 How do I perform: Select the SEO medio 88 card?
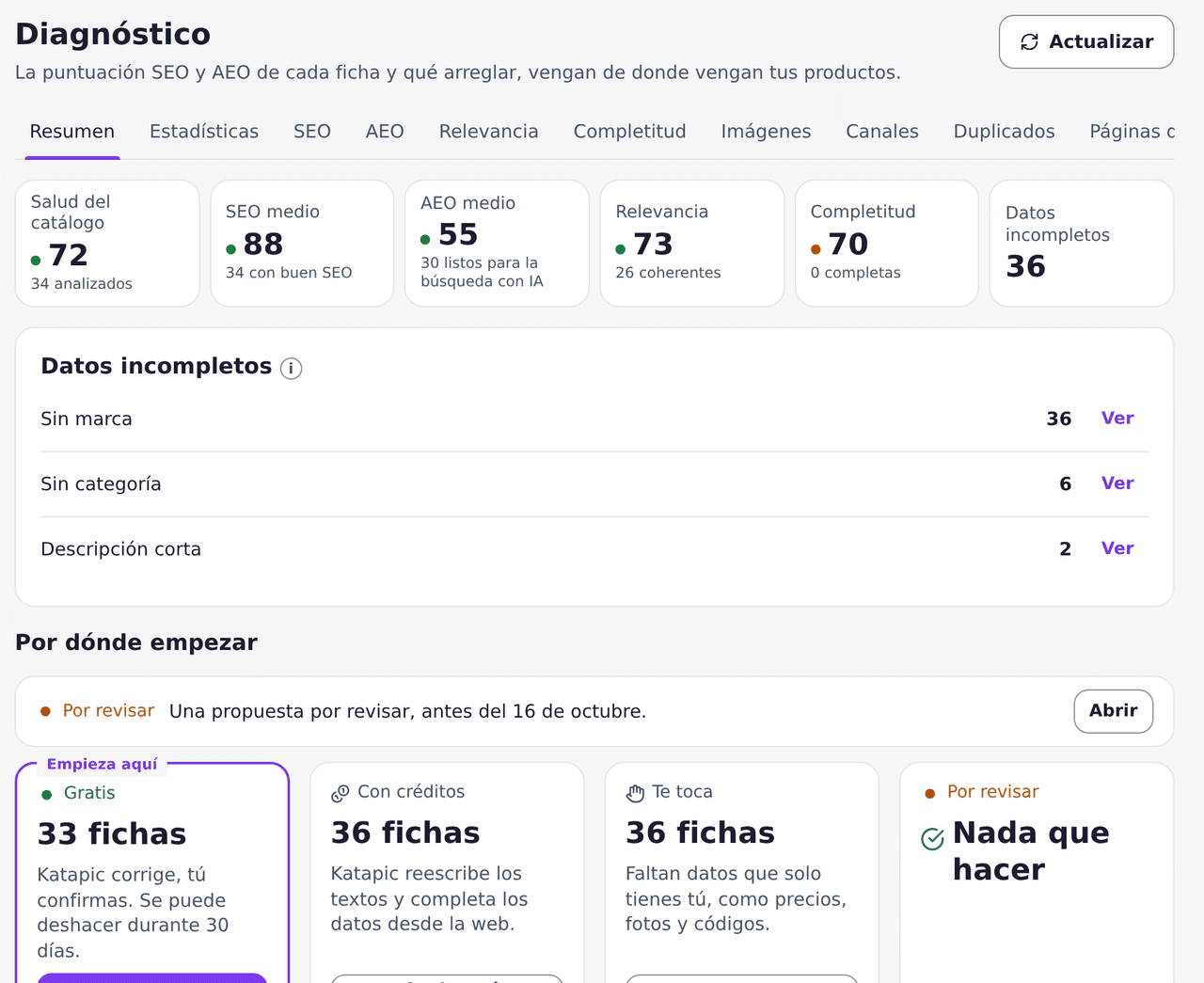click(302, 244)
